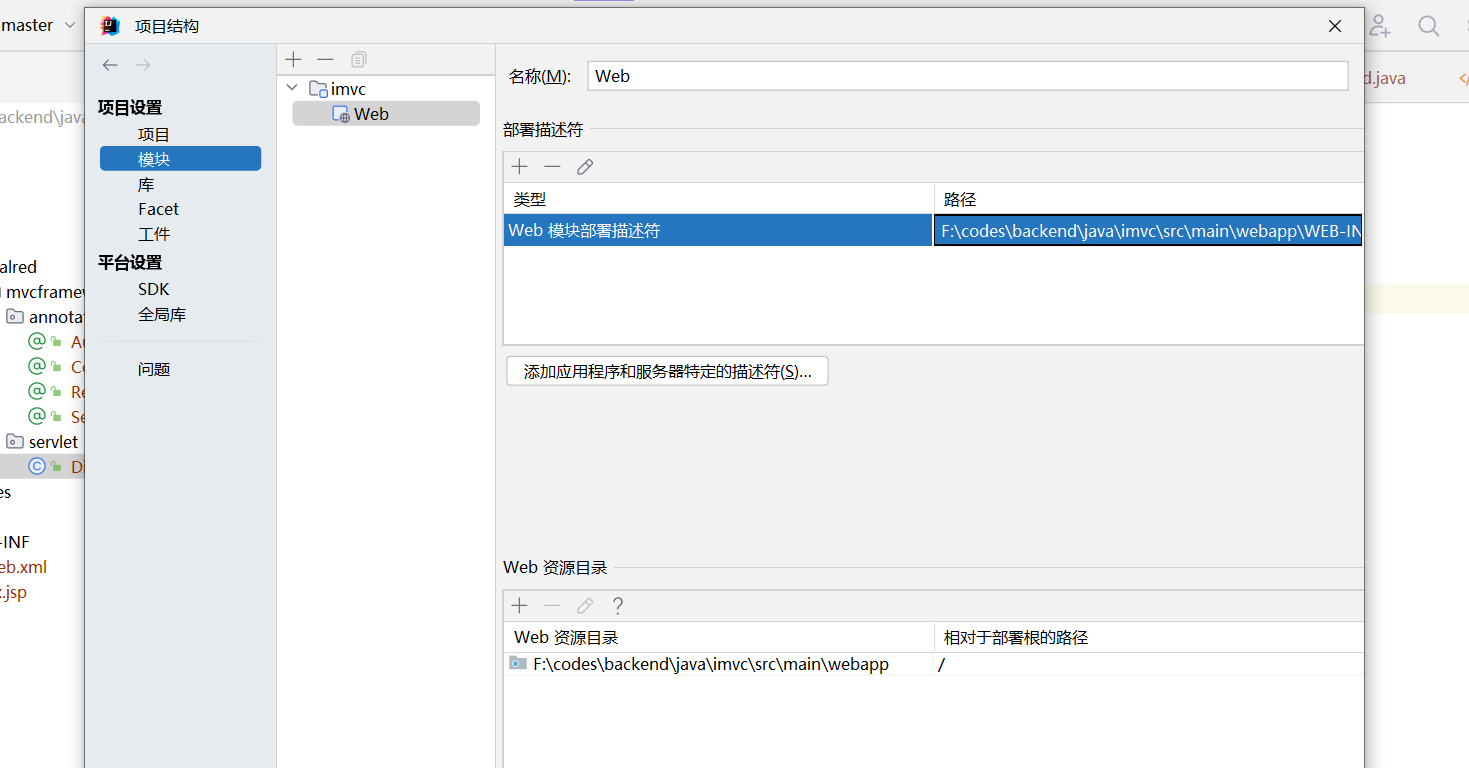Add a Web resource directory
This screenshot has height=768, width=1469.
519,605
